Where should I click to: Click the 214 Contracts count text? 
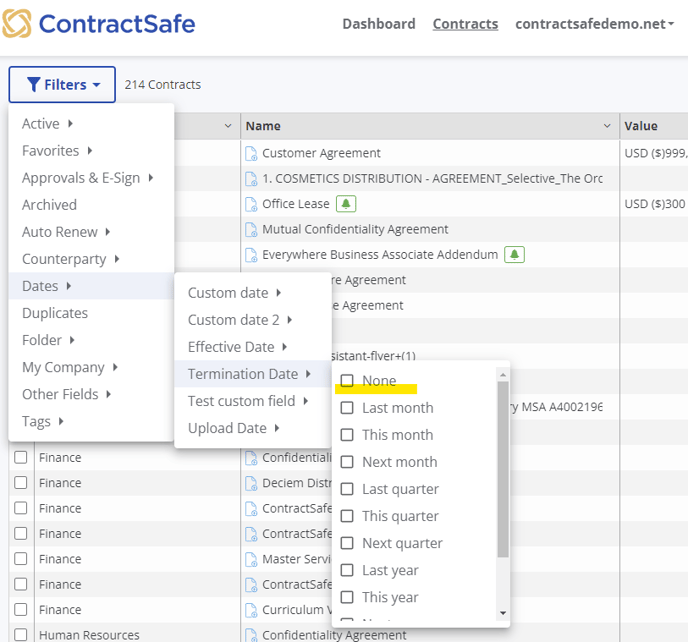point(162,85)
